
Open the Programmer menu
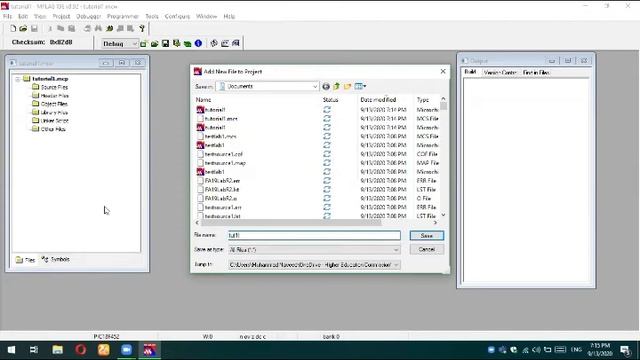(123, 16)
